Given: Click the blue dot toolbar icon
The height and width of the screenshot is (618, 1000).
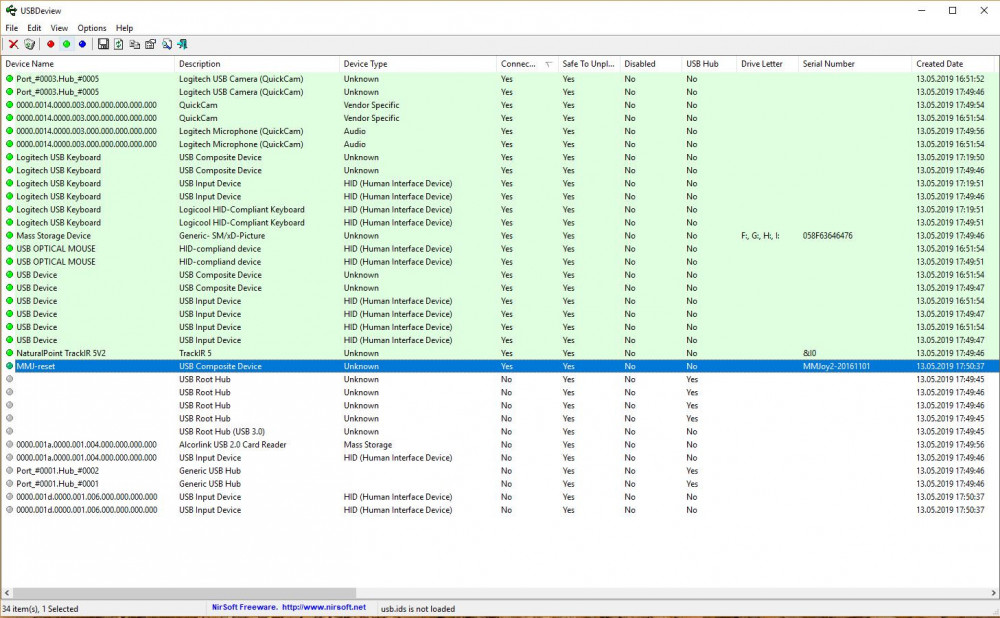Looking at the screenshot, I should [x=82, y=44].
